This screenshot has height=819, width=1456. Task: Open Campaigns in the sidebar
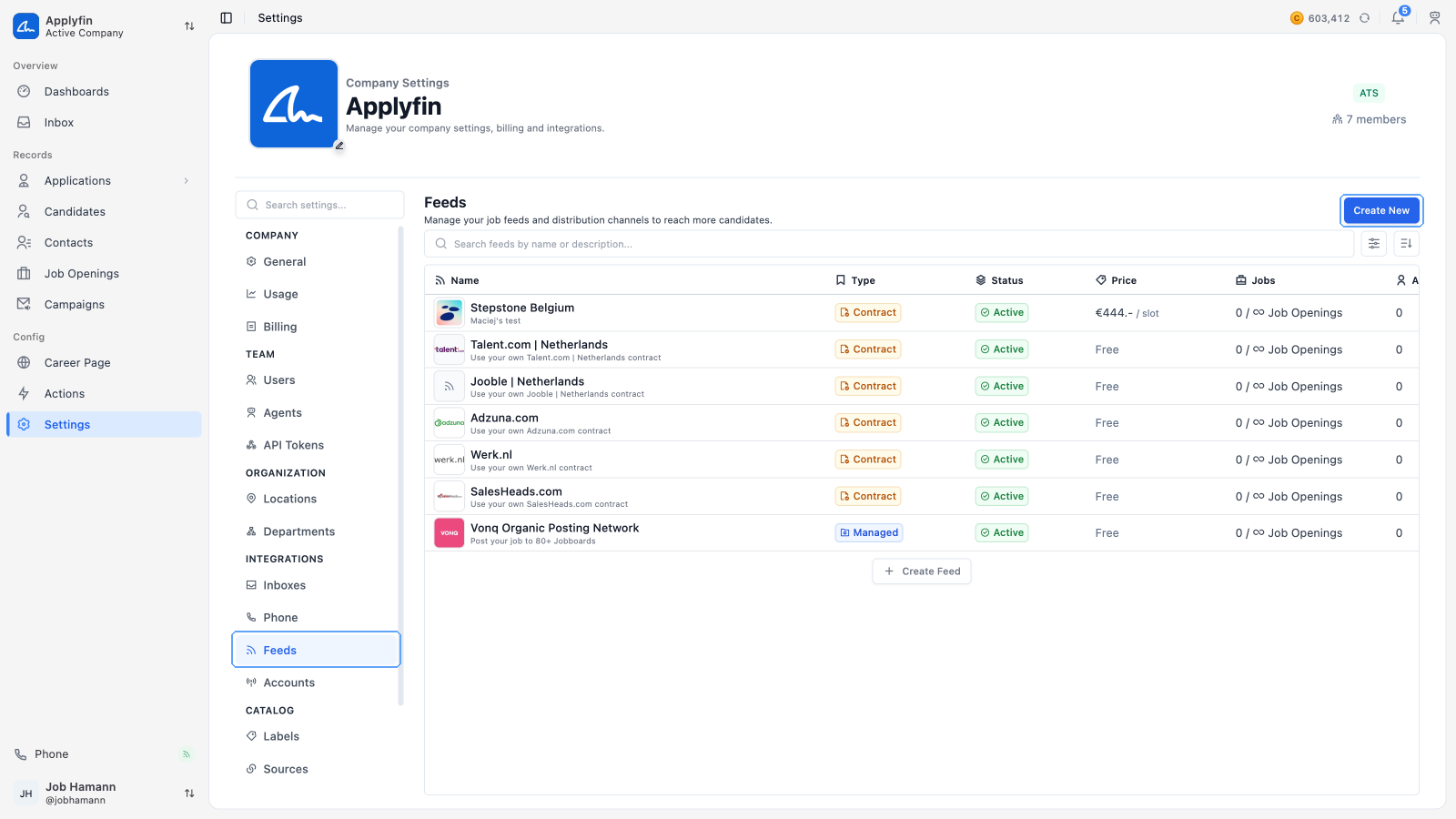pos(104,305)
